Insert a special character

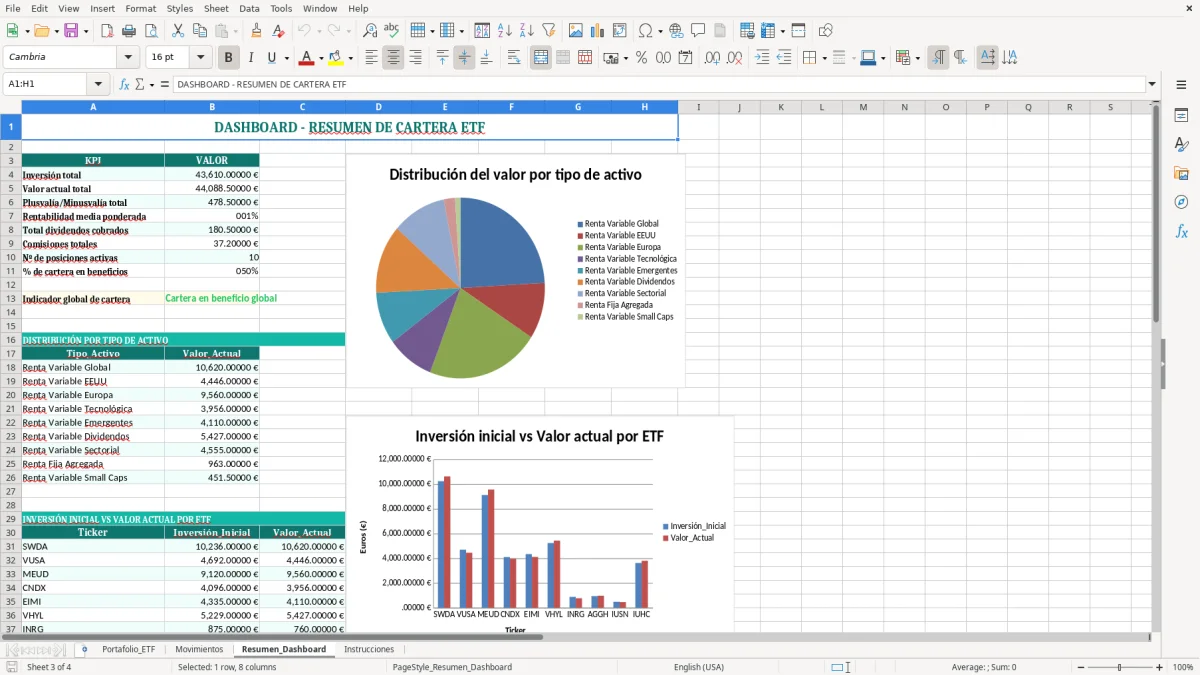point(645,31)
